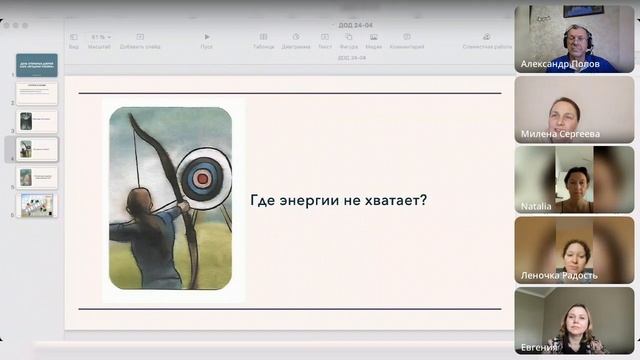The height and width of the screenshot is (360, 640).
Task: Select slide 4 archer thumbnail
Action: point(37,149)
